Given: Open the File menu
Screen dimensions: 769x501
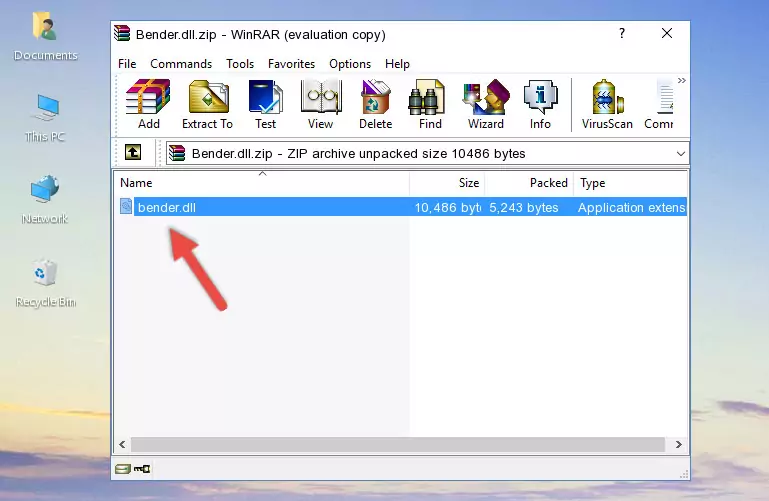Looking at the screenshot, I should pos(127,64).
